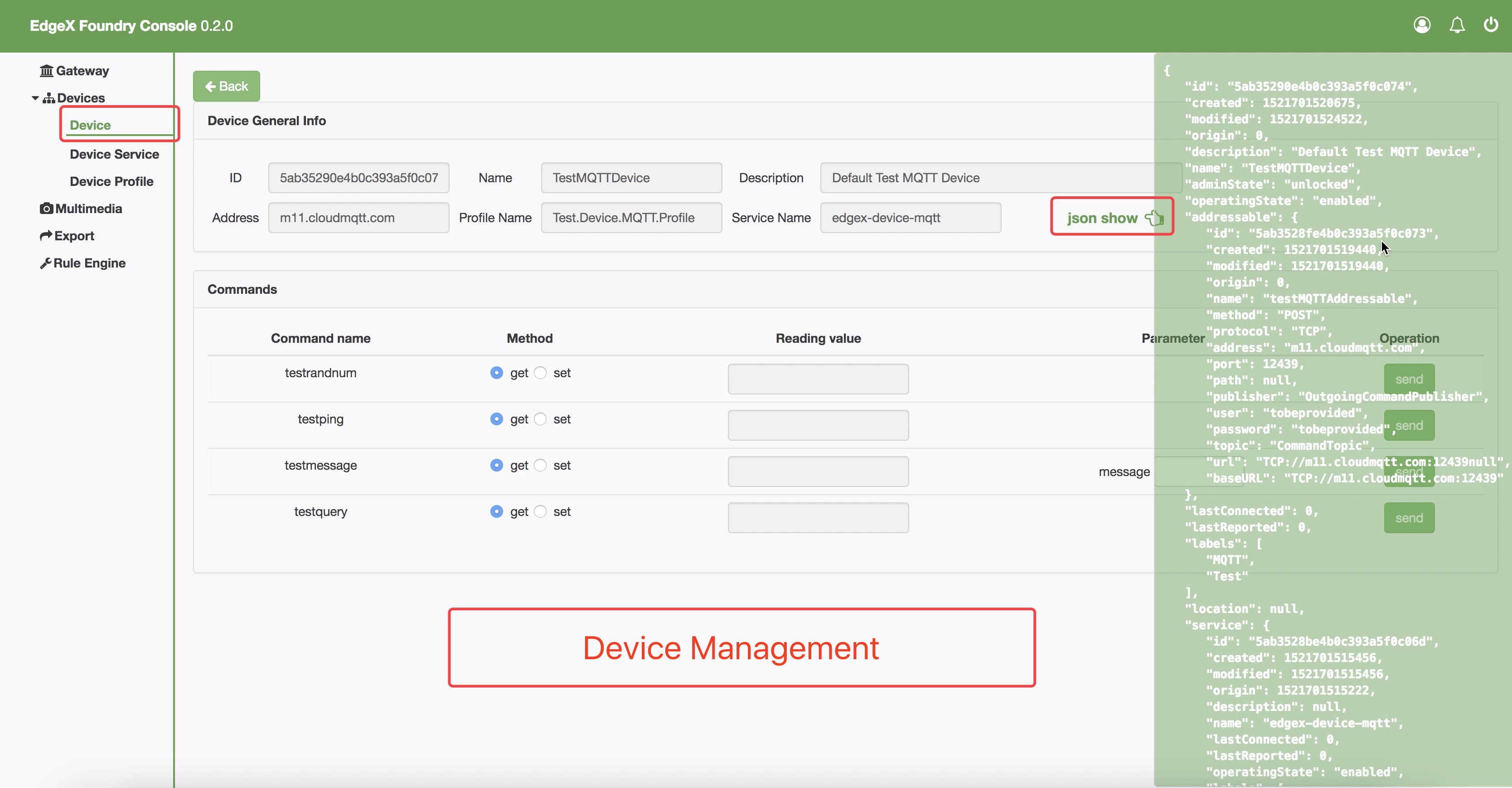This screenshot has width=1512, height=788.
Task: Click the Devices hierarchy icon
Action: pos(49,98)
